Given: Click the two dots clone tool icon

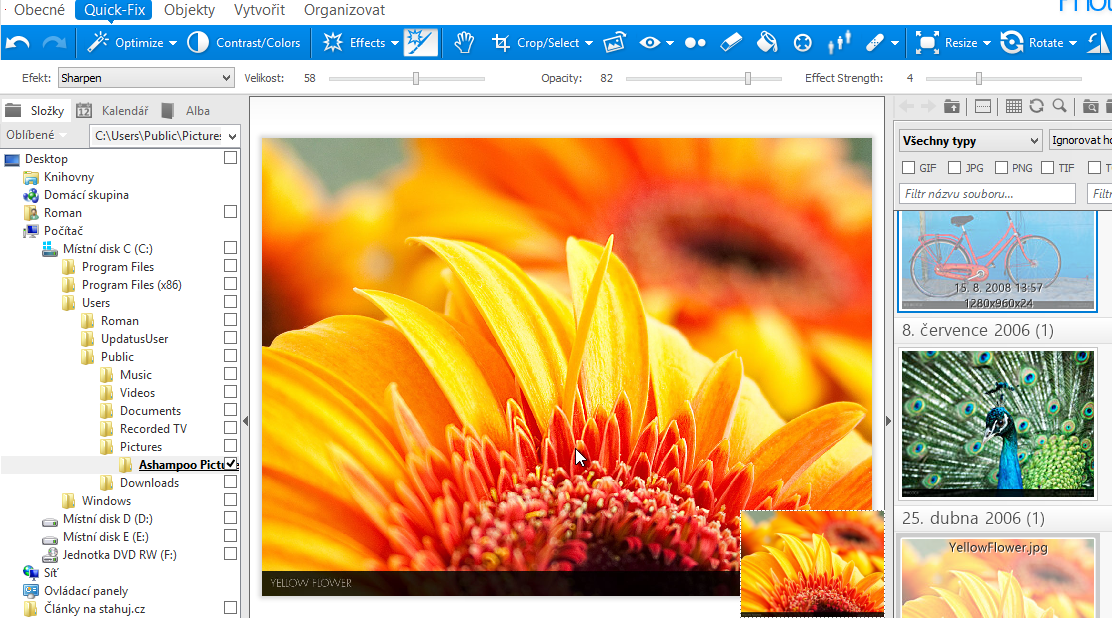Looking at the screenshot, I should [x=695, y=43].
